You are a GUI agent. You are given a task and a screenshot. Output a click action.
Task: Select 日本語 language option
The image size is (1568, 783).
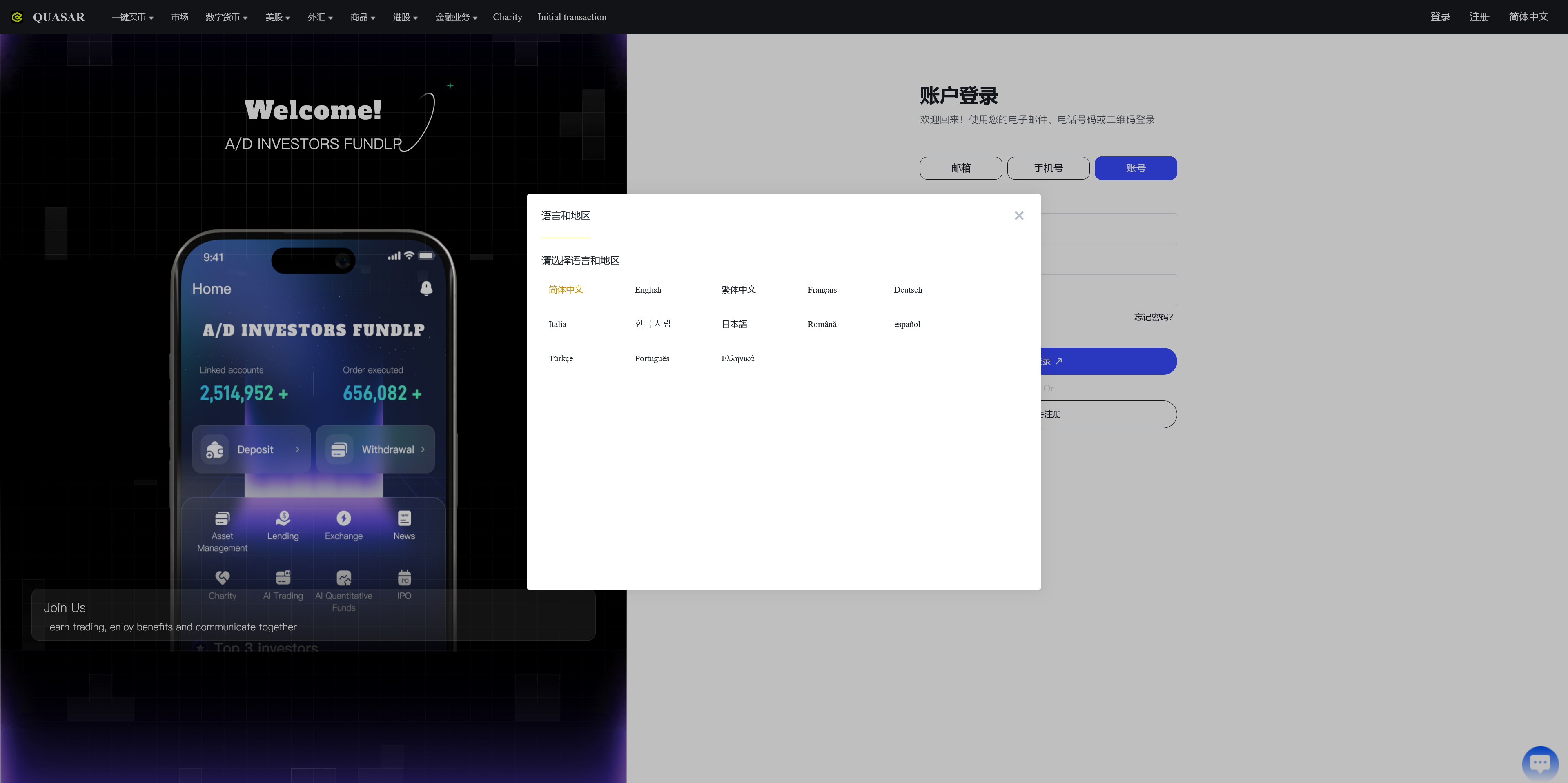click(734, 324)
